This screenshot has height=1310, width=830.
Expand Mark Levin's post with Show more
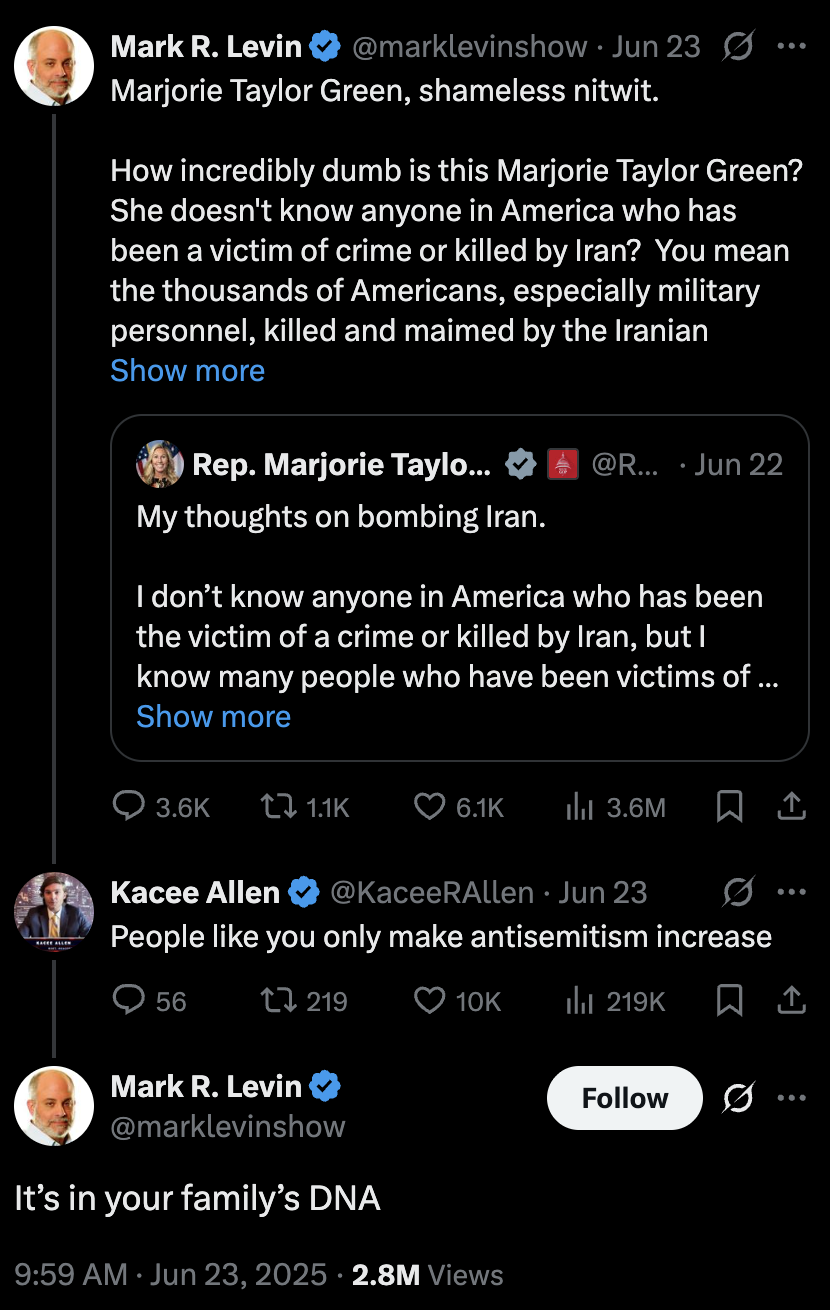[187, 370]
